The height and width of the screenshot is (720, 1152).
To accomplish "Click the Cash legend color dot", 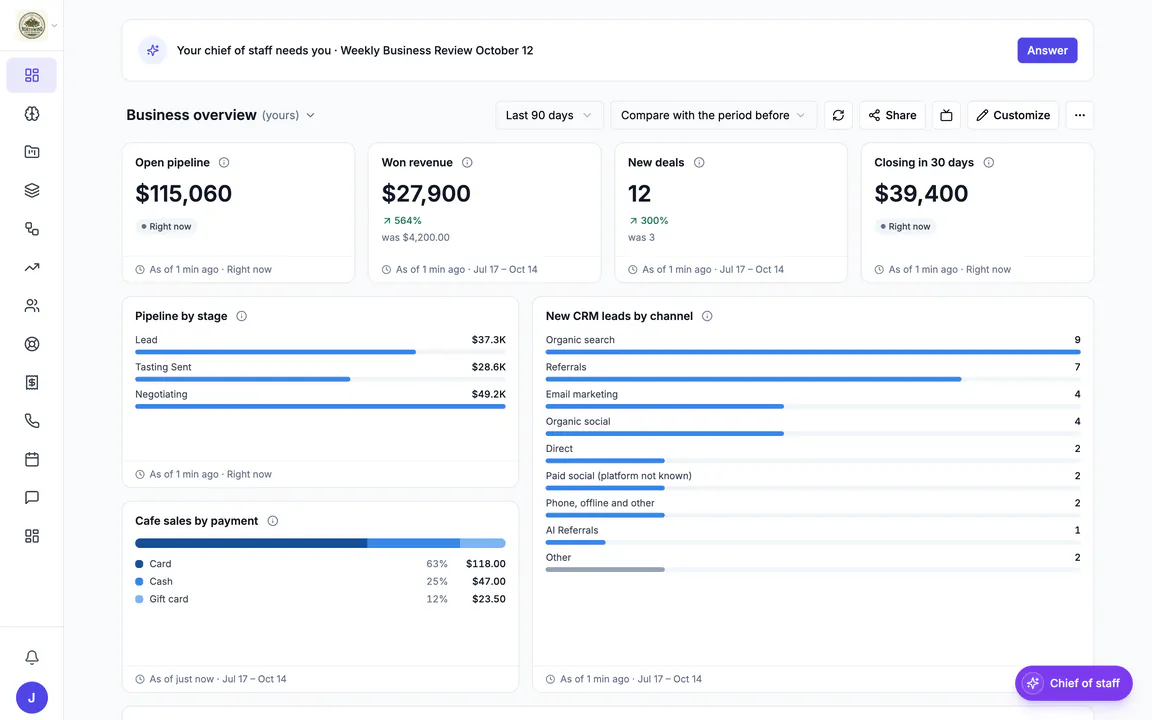I will tap(140, 582).
